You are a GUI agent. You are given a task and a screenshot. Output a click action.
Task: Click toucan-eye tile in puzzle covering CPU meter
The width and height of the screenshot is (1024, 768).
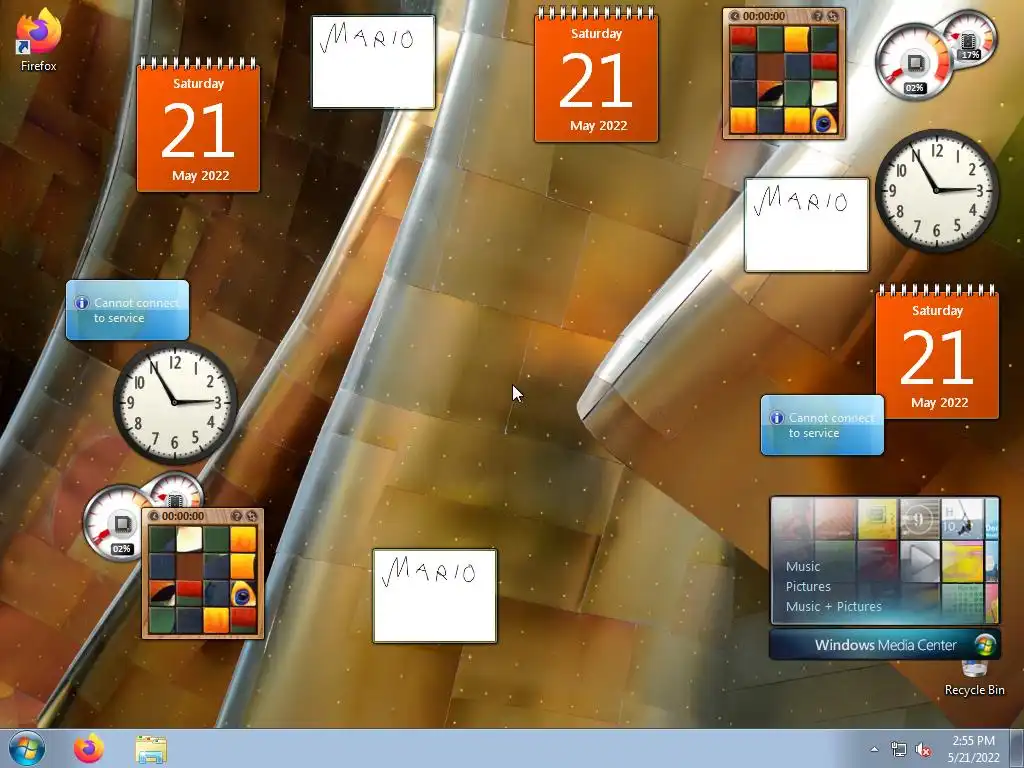click(x=243, y=594)
